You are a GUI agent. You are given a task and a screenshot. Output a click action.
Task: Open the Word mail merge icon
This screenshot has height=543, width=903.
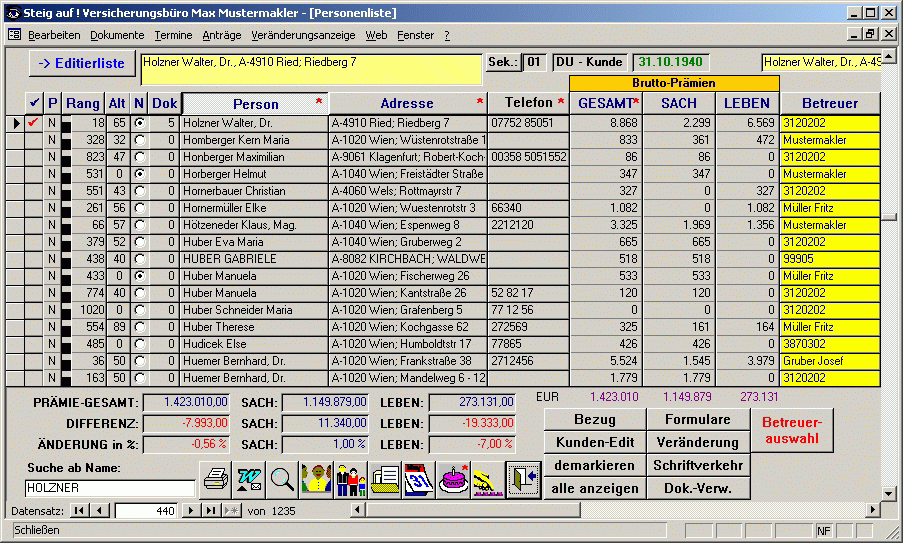(x=249, y=480)
